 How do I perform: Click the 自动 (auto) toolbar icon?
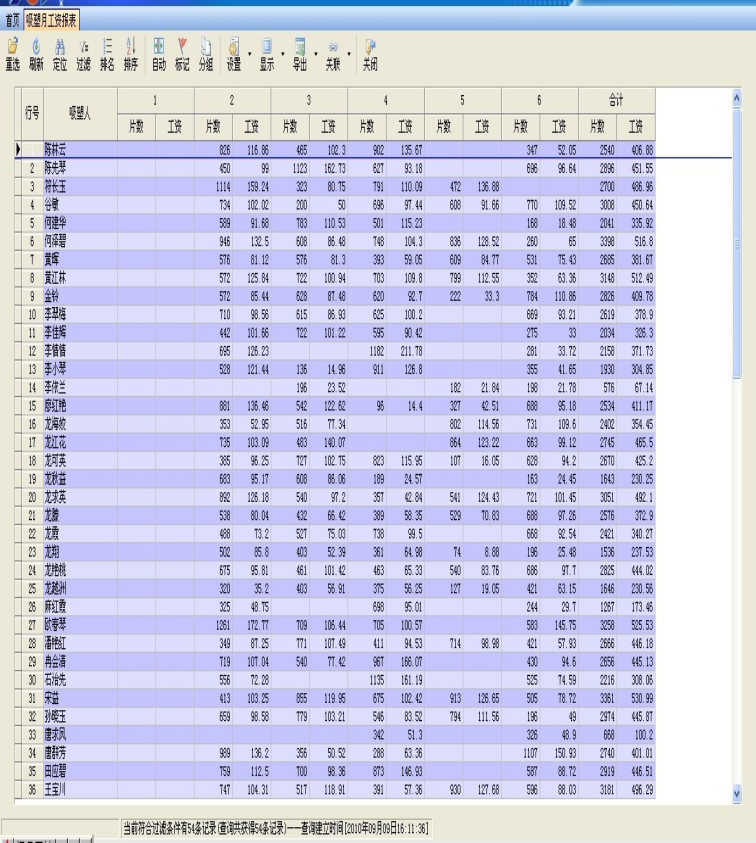pyautogui.click(x=159, y=54)
